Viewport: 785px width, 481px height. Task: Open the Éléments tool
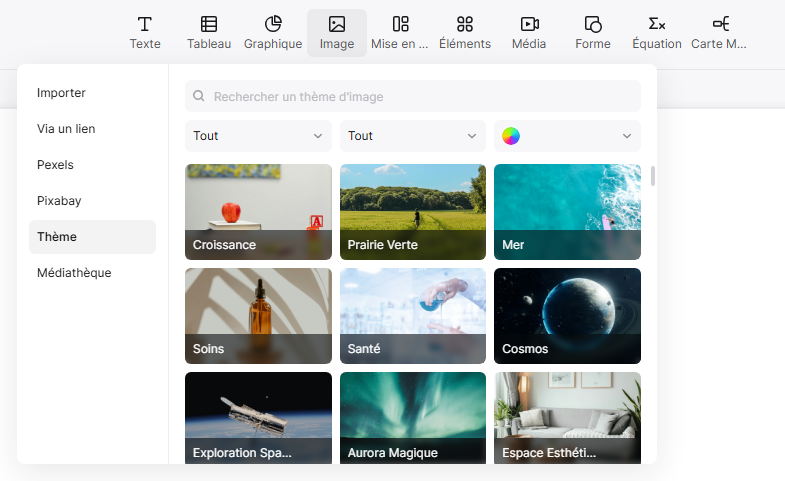point(465,33)
